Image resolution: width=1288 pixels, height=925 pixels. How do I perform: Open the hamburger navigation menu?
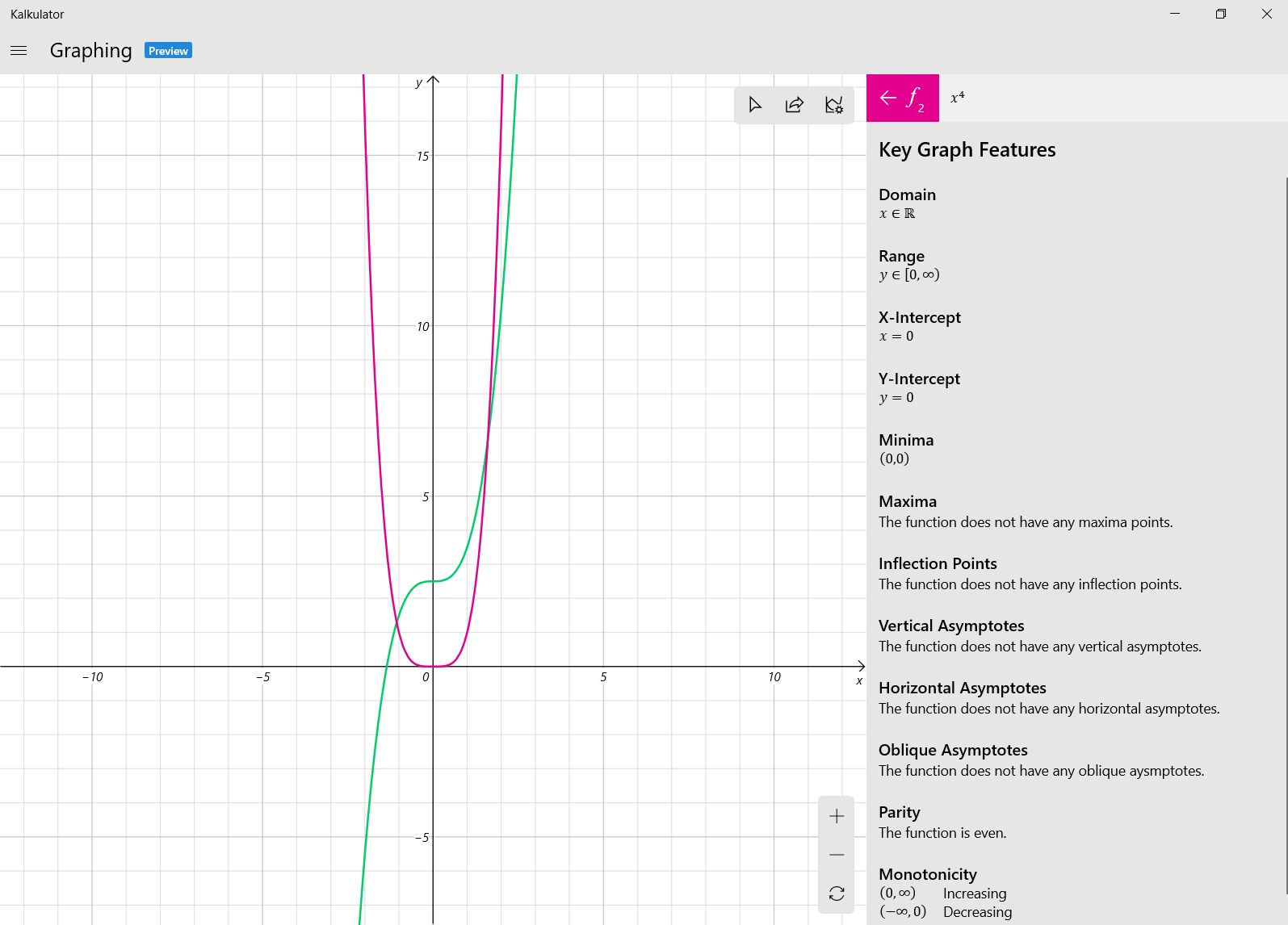19,50
